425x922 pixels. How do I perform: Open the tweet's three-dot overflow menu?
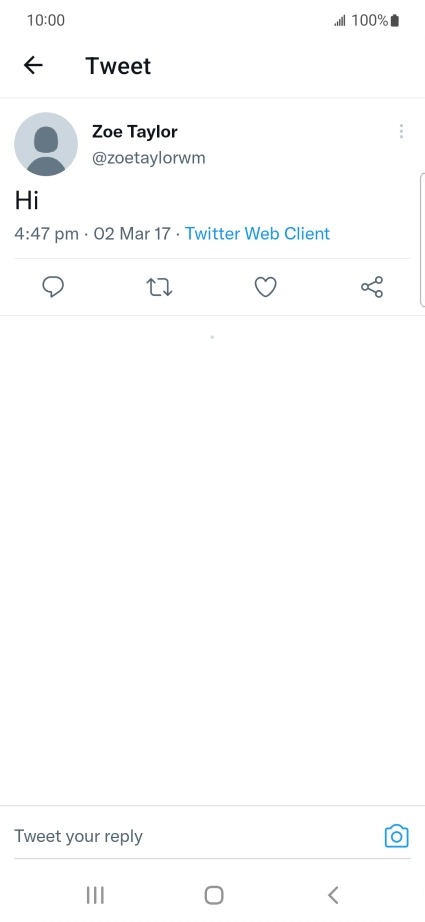pos(401,131)
